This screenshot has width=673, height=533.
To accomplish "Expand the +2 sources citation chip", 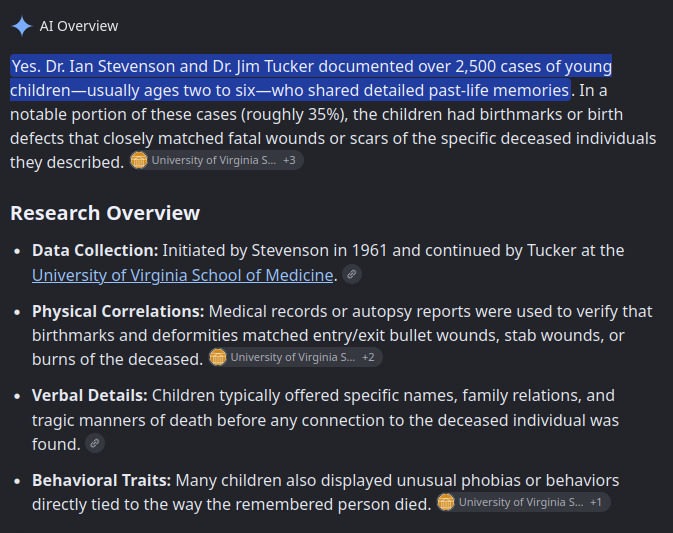I will click(x=368, y=357).
